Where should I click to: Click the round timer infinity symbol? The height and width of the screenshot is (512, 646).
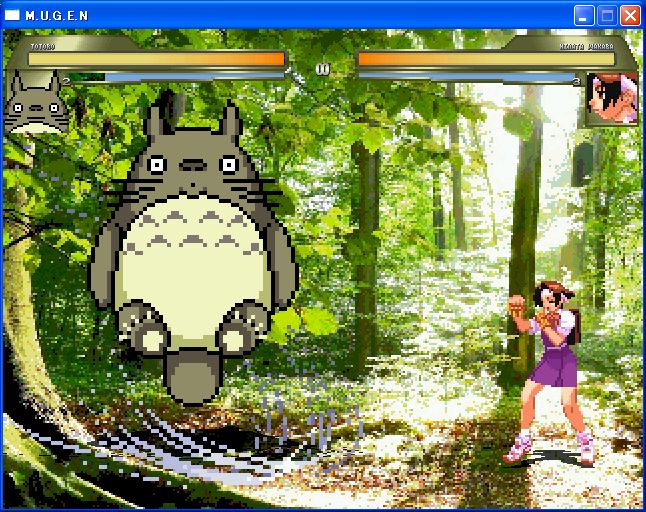point(323,69)
